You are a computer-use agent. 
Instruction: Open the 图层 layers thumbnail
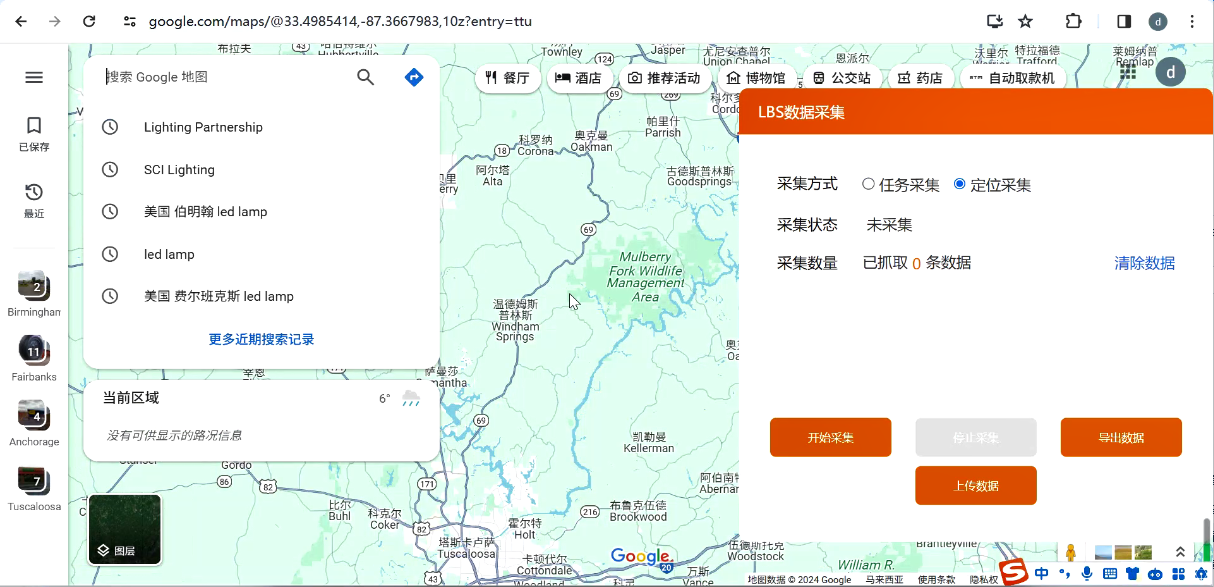click(125, 530)
